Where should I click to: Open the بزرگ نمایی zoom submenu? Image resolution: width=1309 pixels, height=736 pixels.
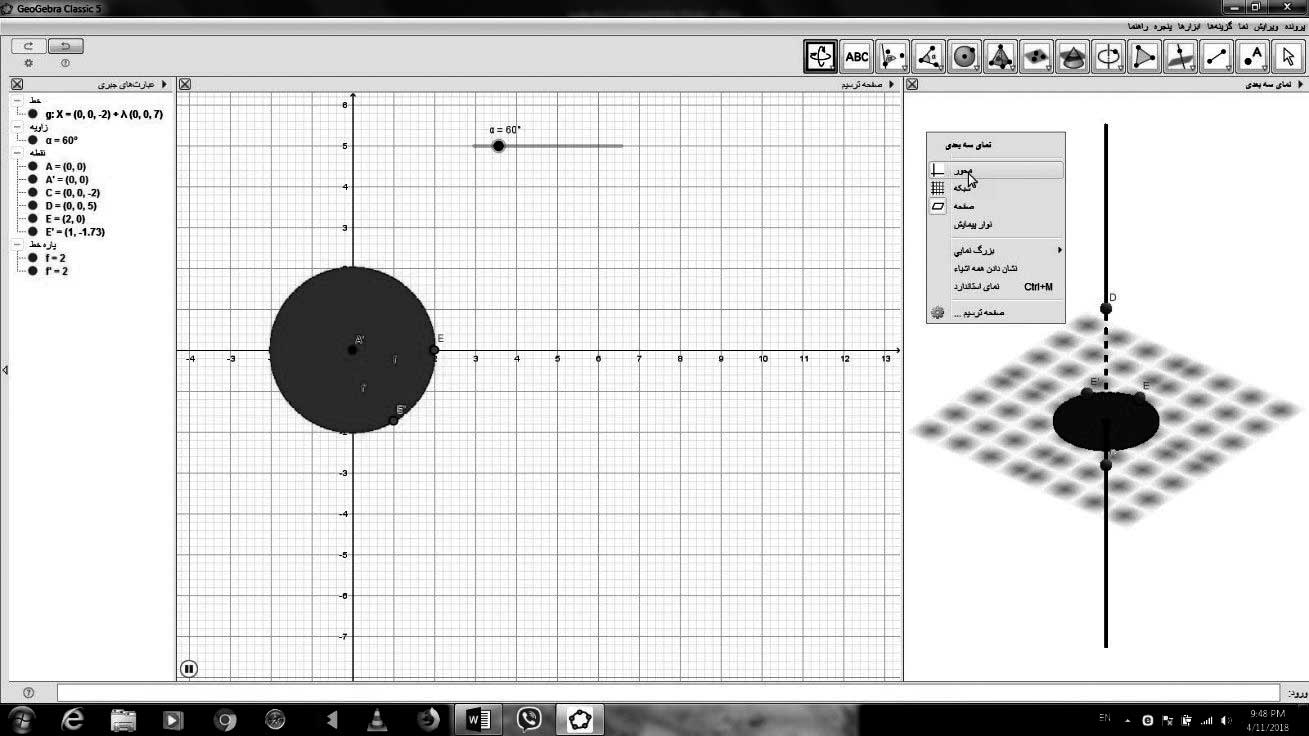pos(995,250)
